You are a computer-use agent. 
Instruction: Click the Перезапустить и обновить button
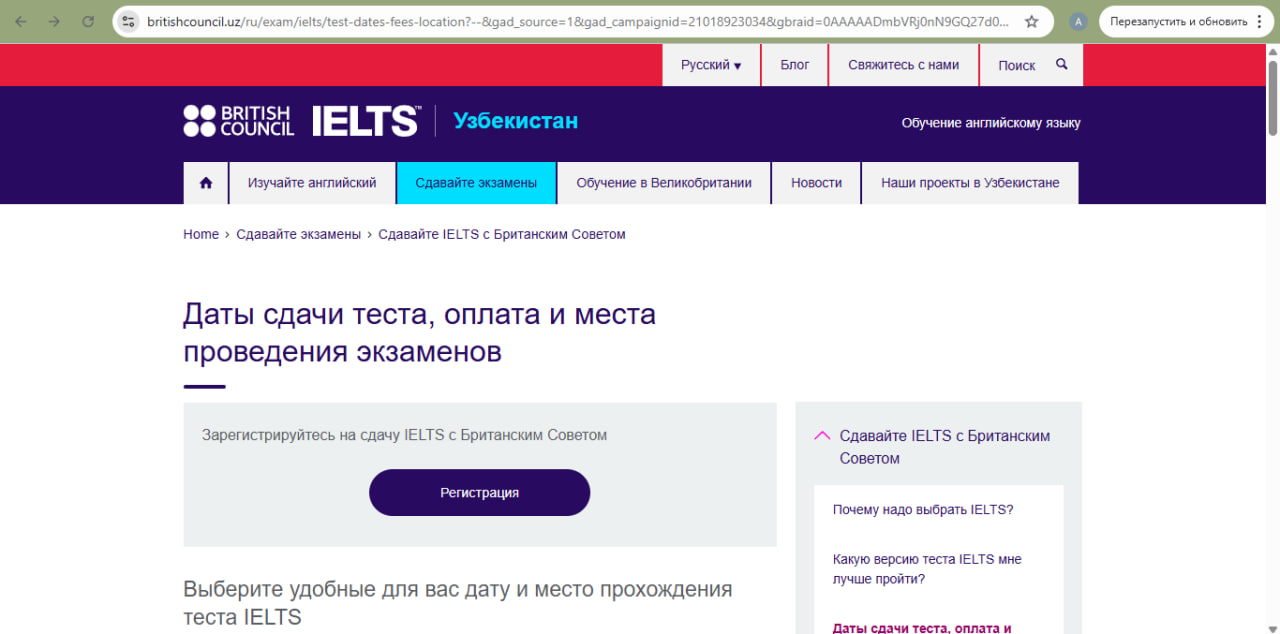[1178, 21]
